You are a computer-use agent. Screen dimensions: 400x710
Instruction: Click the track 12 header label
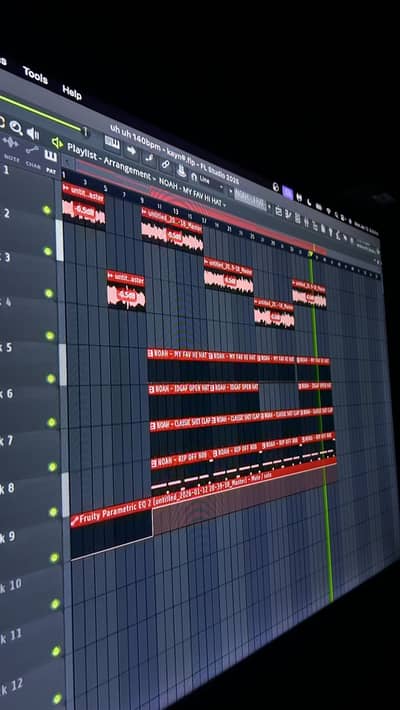[x=11, y=688]
